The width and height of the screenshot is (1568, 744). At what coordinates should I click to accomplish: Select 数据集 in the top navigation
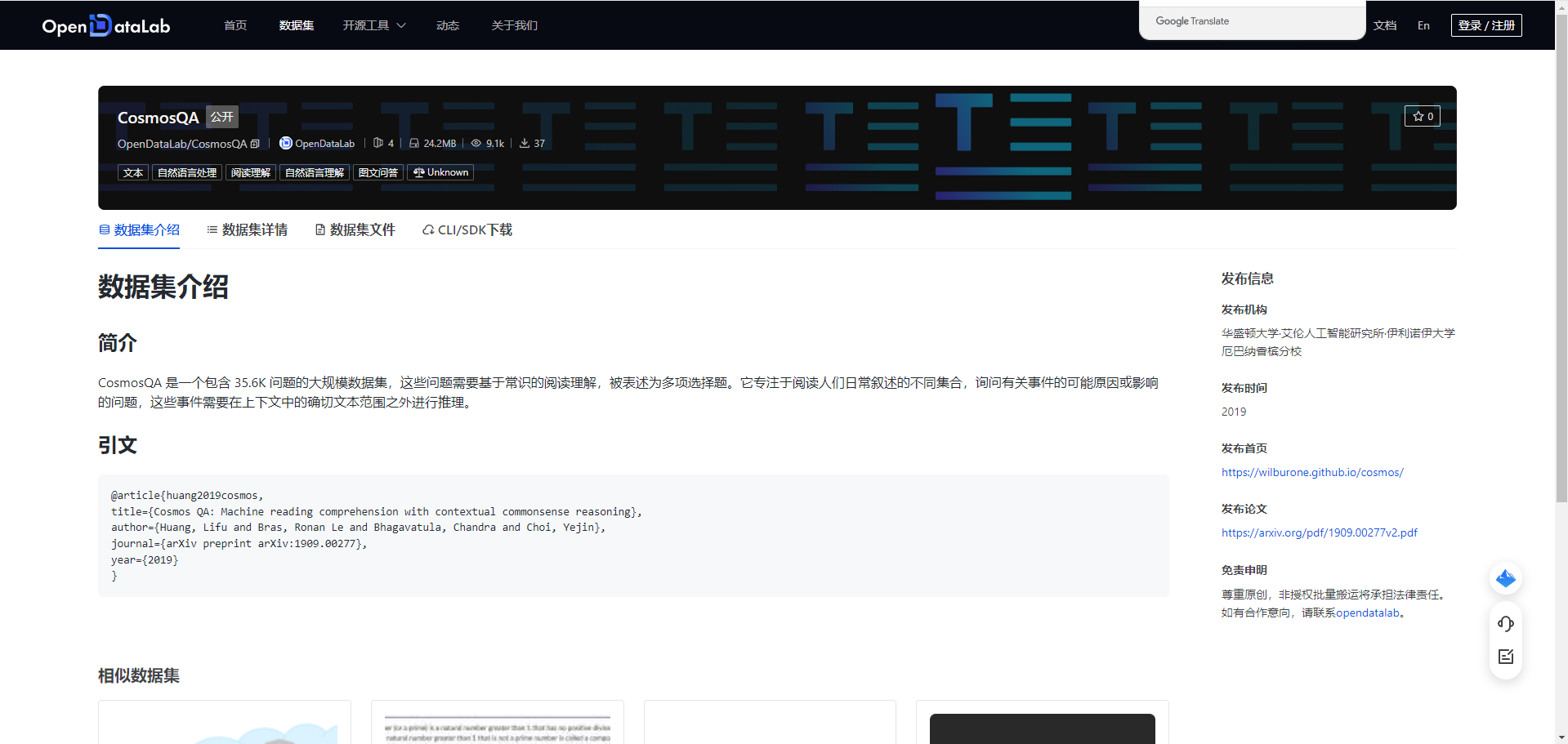[x=296, y=25]
